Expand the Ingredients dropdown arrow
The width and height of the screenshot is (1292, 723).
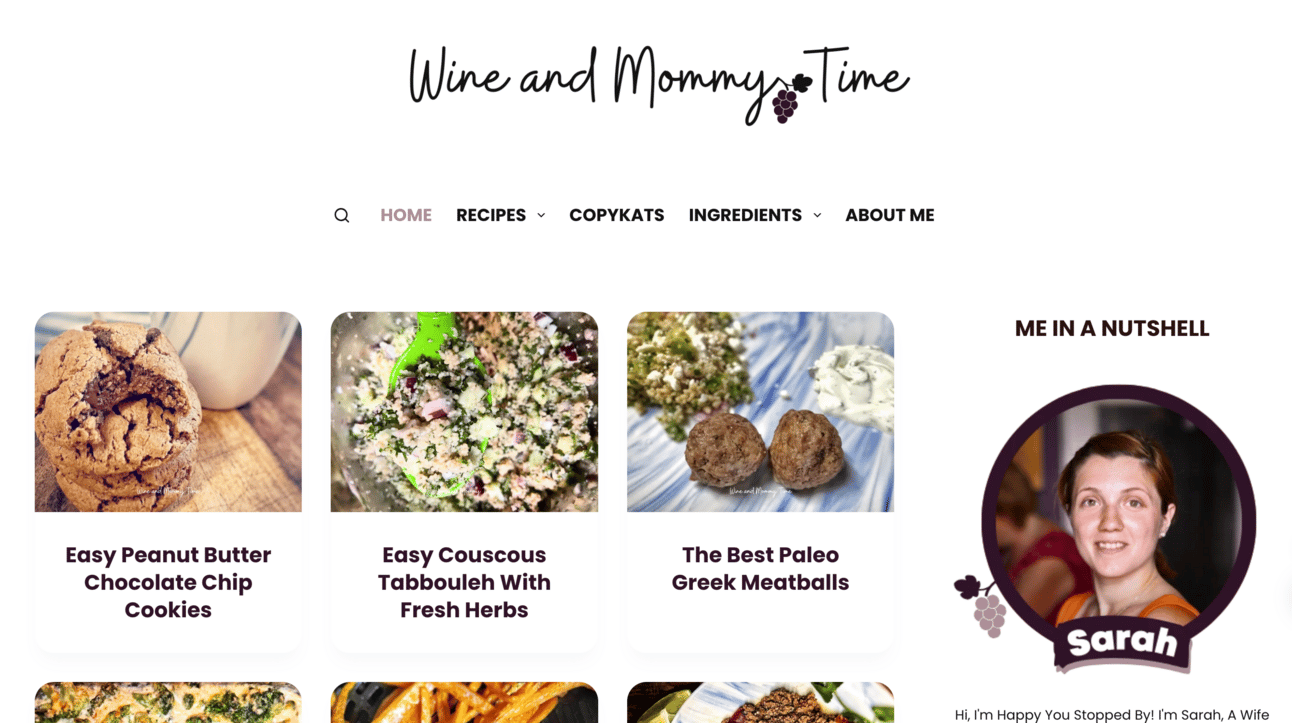[817, 215]
